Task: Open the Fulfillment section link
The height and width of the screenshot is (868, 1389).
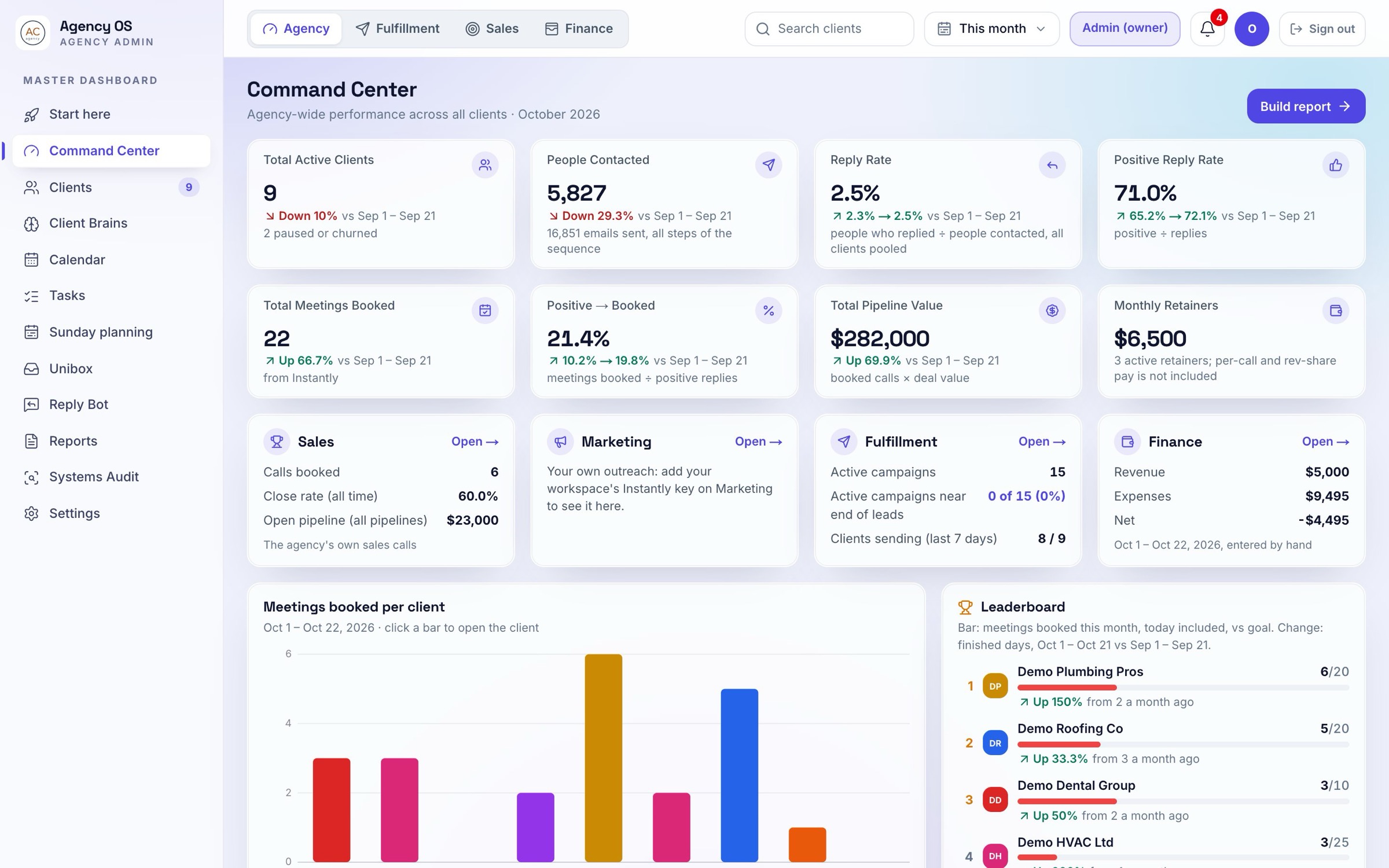Action: (x=1042, y=442)
